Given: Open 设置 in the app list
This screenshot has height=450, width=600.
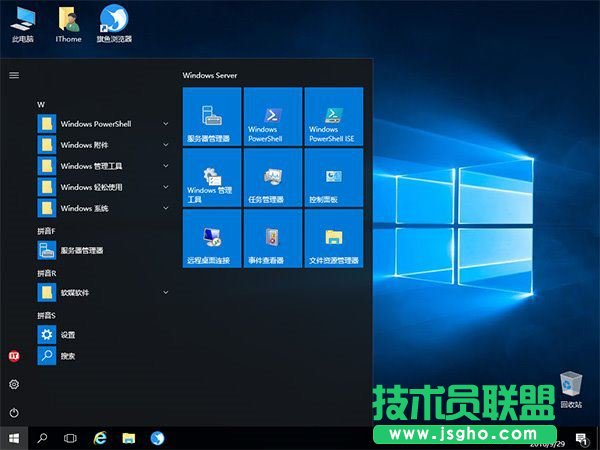Looking at the screenshot, I should [x=104, y=335].
